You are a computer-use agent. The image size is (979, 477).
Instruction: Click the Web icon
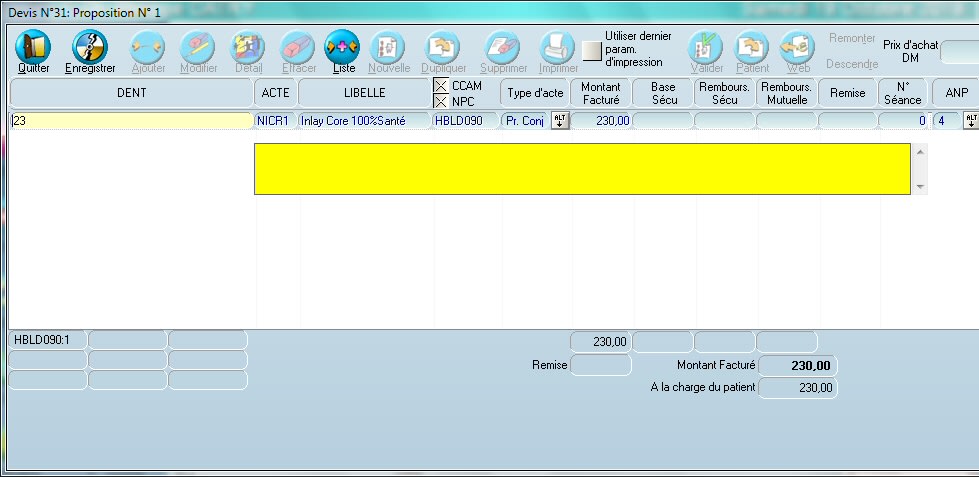point(797,47)
